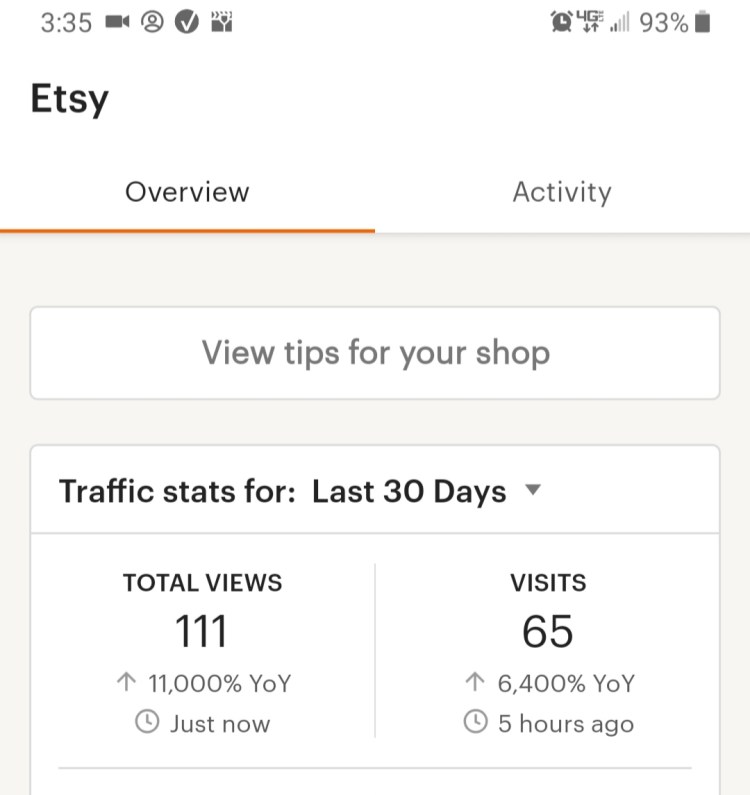Tap the cellular signal strength bars

coord(619,23)
